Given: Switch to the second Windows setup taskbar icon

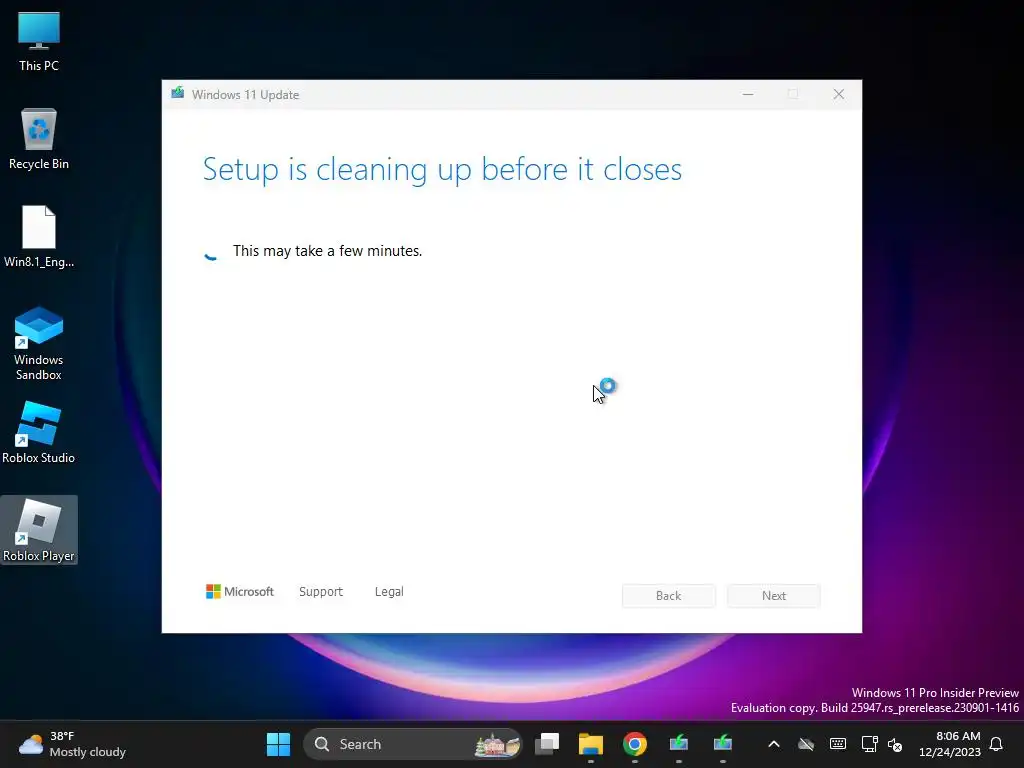Looking at the screenshot, I should point(722,744).
